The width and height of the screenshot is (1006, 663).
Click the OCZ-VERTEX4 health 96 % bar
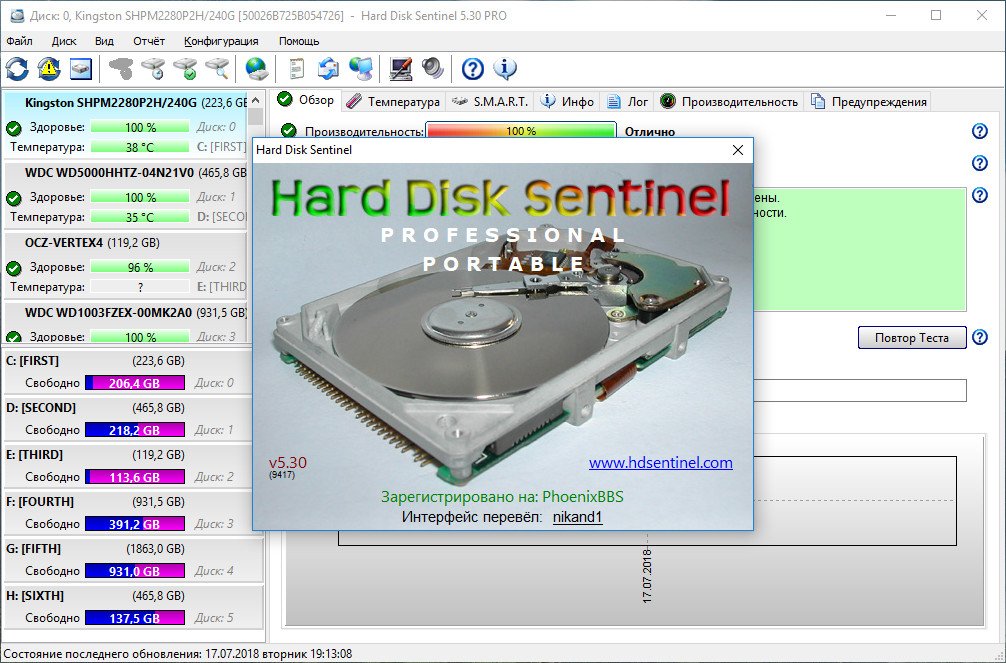coord(140,268)
